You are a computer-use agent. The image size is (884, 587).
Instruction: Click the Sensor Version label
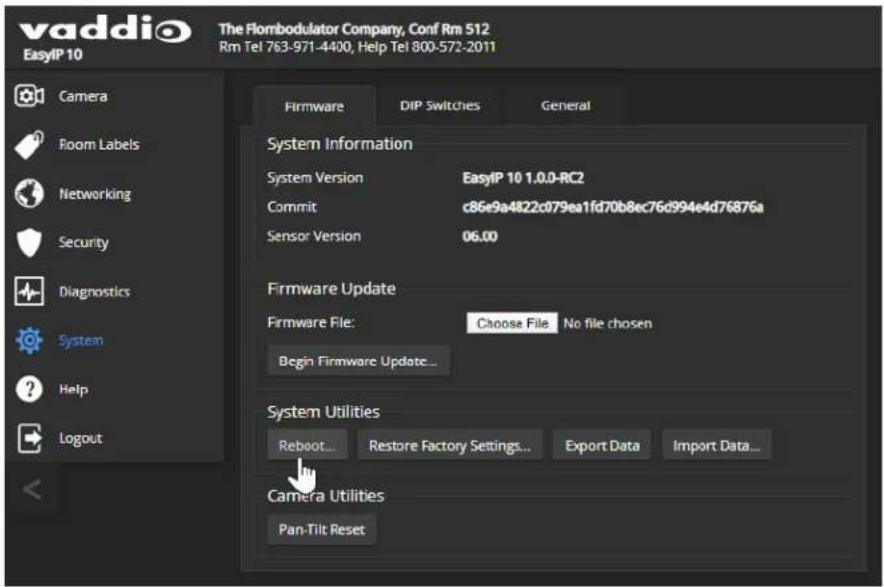click(x=314, y=236)
